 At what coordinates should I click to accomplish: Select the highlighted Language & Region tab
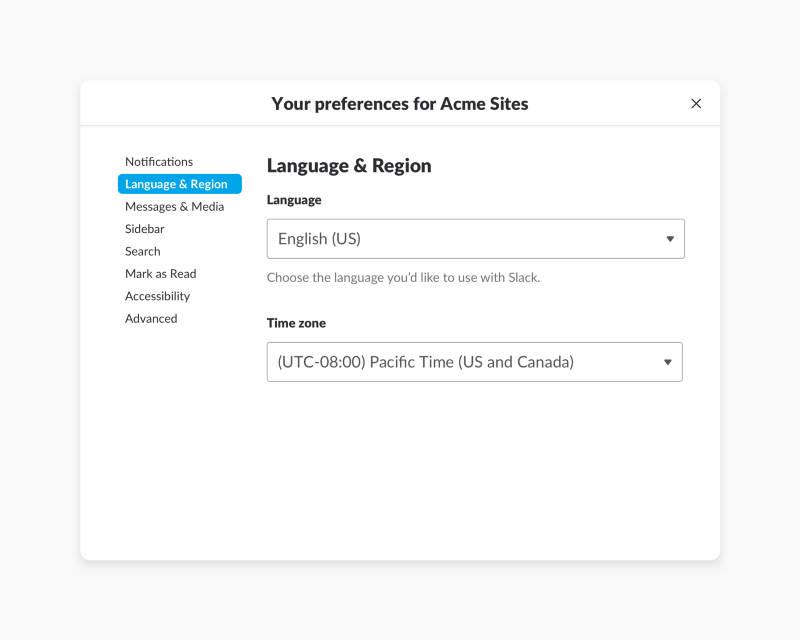180,184
